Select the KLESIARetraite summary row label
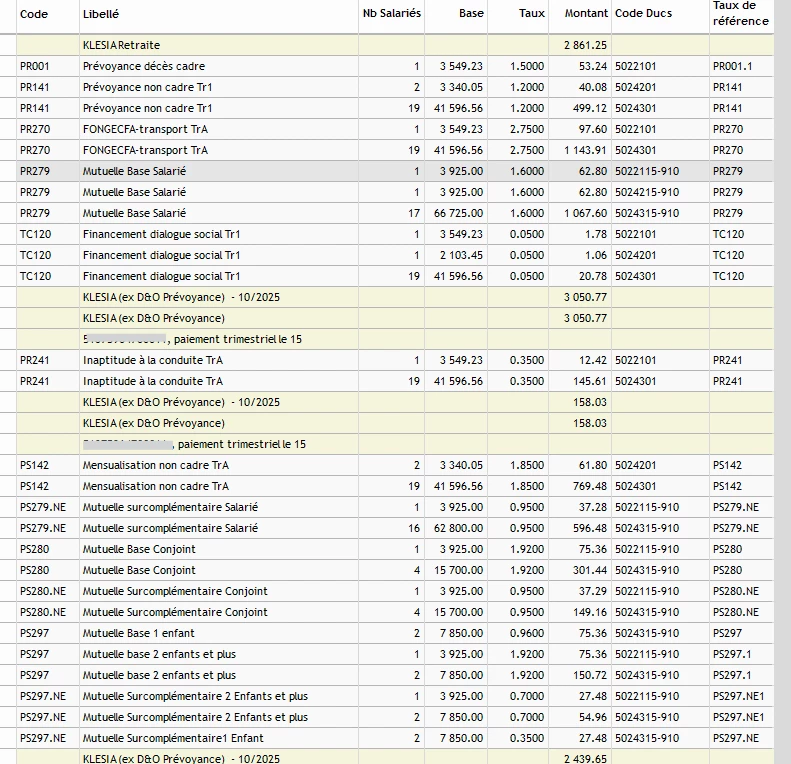 pos(121,45)
